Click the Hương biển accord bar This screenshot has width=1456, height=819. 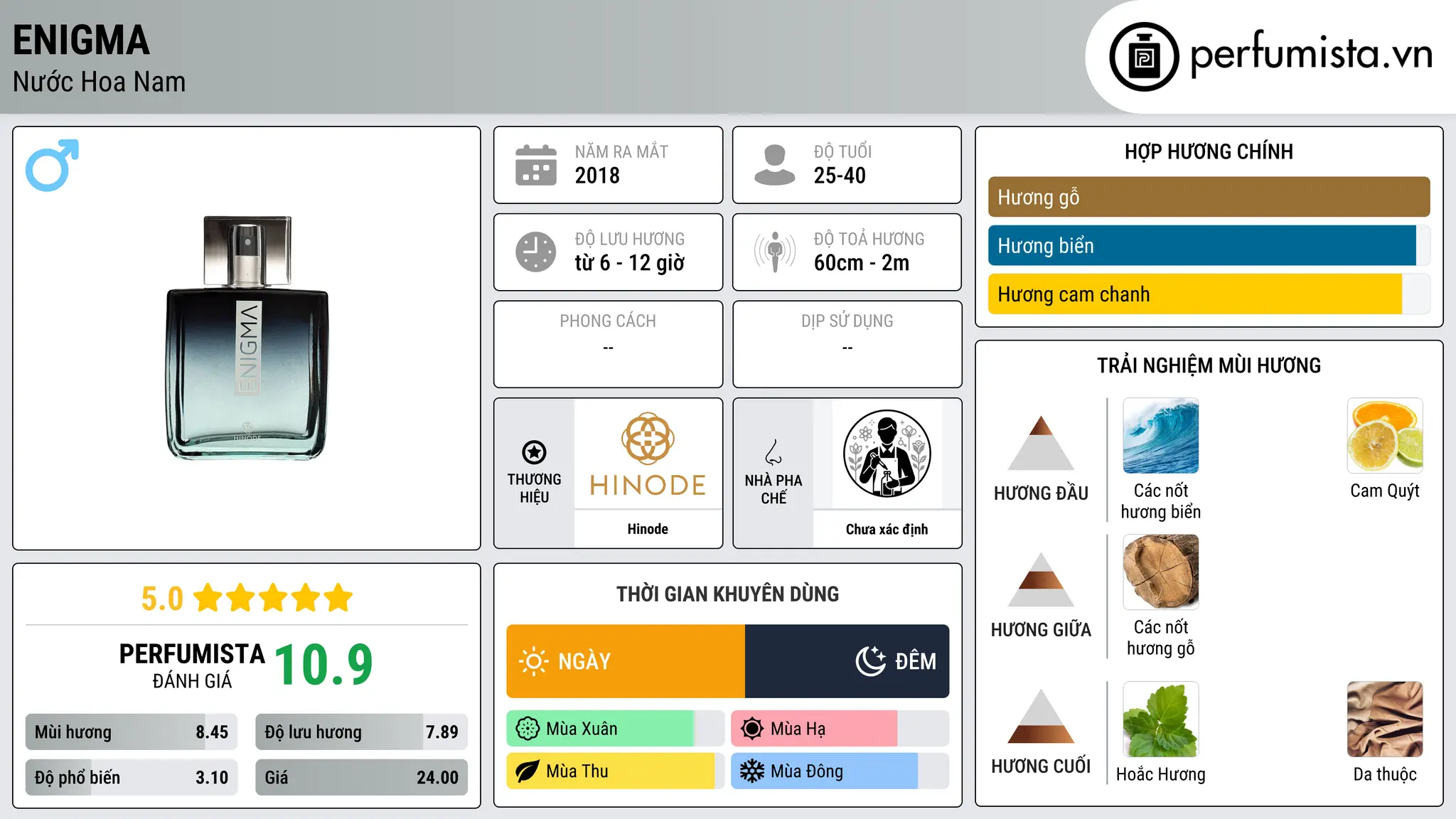coord(1209,245)
